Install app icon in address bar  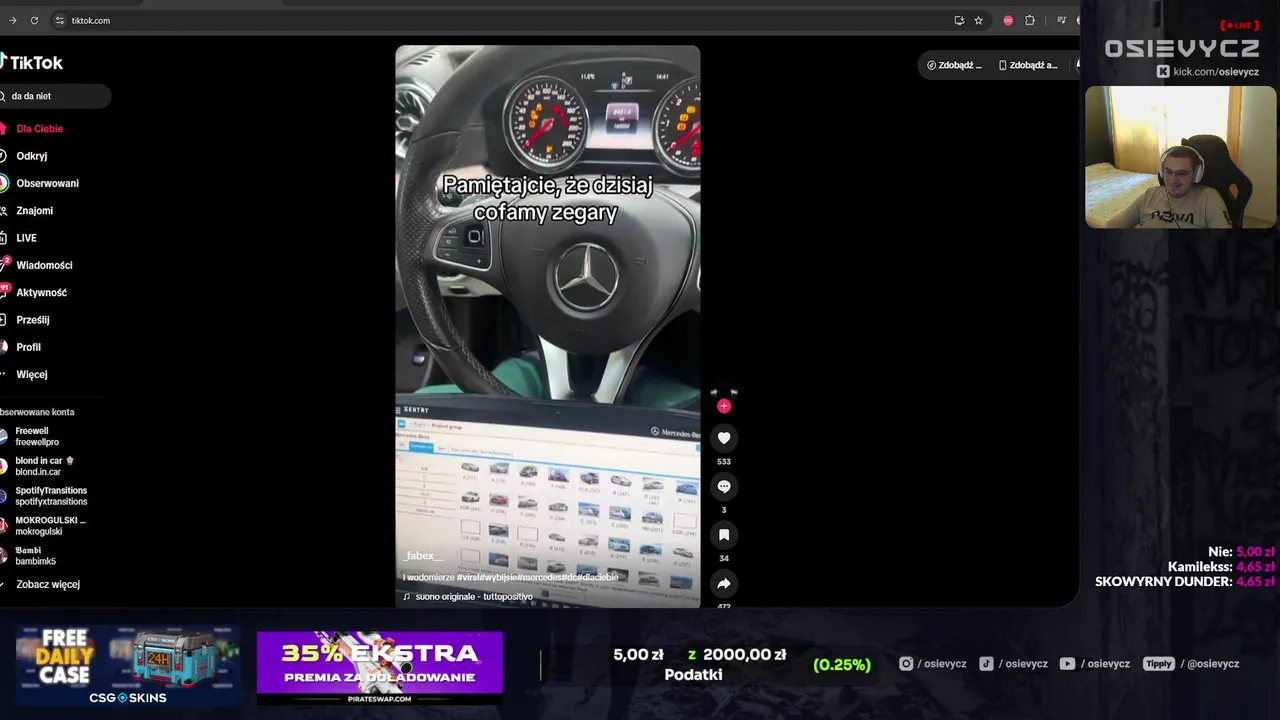coord(960,20)
